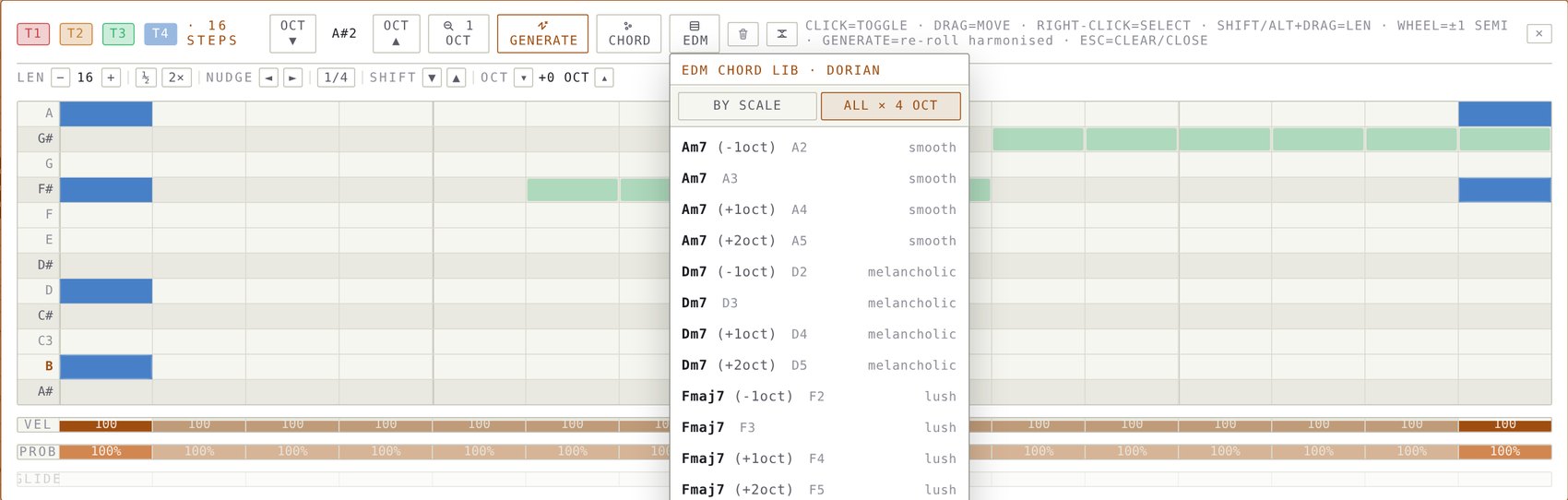This screenshot has width=1568, height=500.
Task: Click the 16 STEPS indicator
Action: [212, 33]
